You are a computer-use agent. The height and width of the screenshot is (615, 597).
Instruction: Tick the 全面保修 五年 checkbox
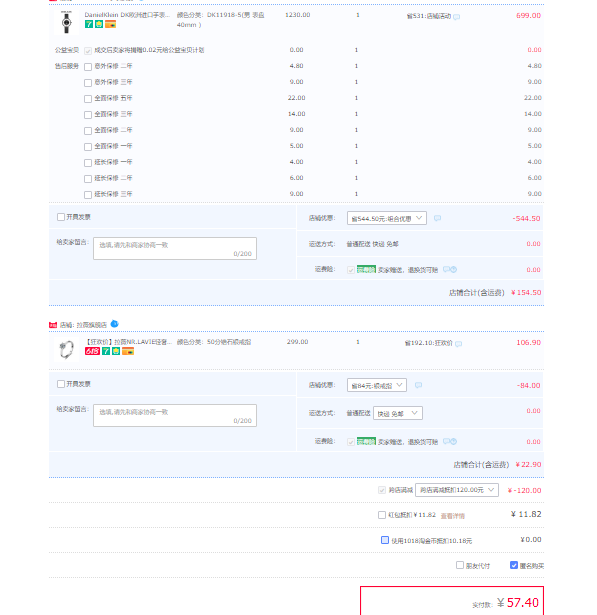(x=88, y=99)
